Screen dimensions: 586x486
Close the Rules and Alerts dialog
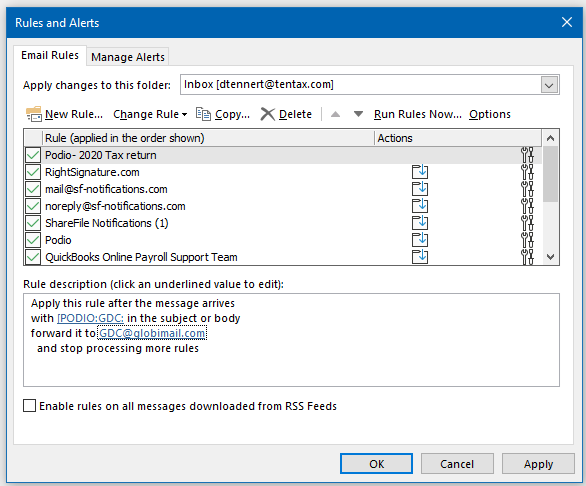tap(567, 22)
